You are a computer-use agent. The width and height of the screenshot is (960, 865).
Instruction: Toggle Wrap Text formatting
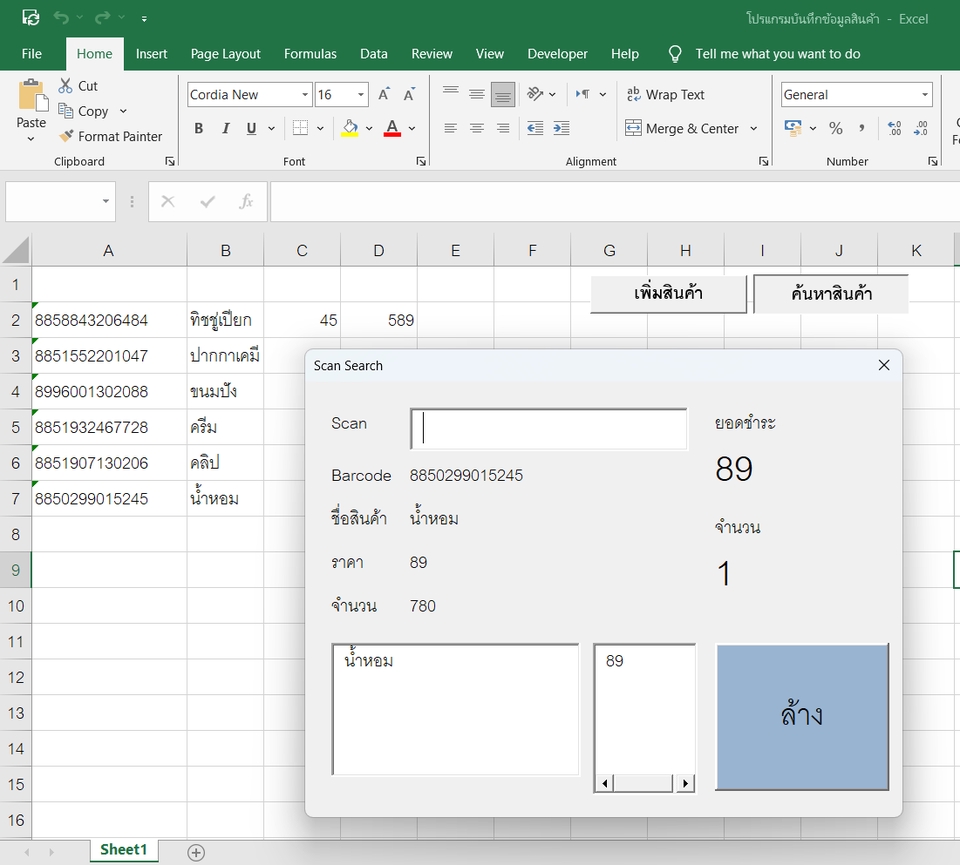[x=666, y=94]
